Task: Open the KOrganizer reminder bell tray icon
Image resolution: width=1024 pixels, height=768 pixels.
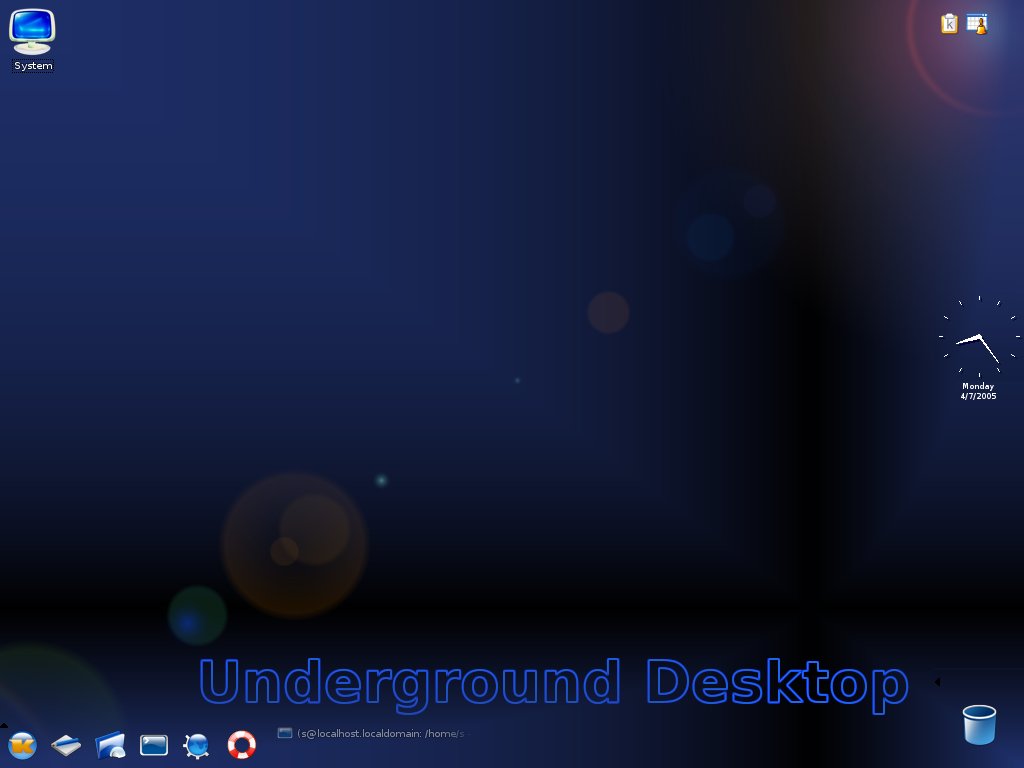Action: point(977,24)
